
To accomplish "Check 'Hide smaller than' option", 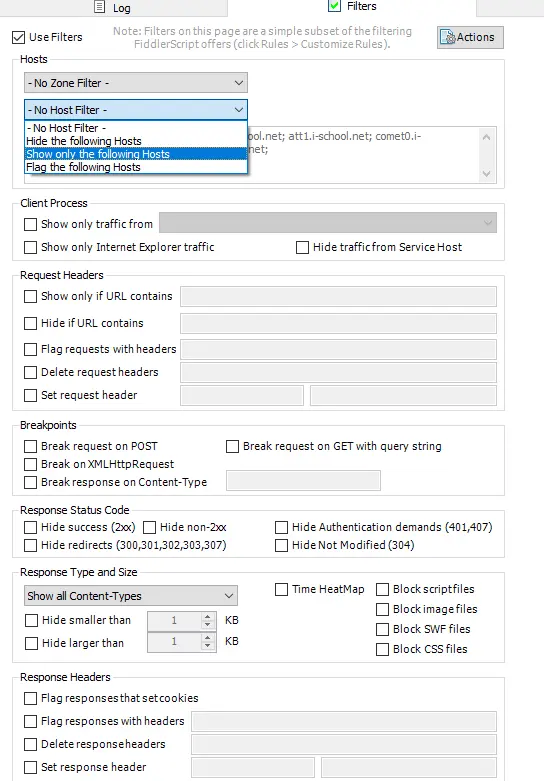I will [31, 621].
